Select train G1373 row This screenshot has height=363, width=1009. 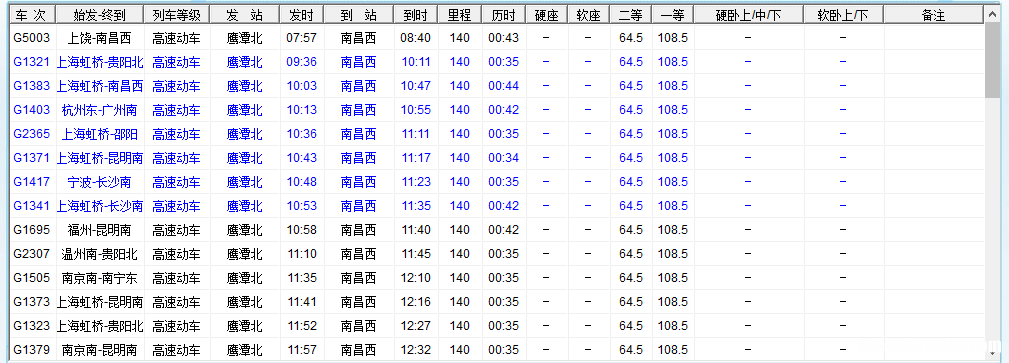click(497, 302)
